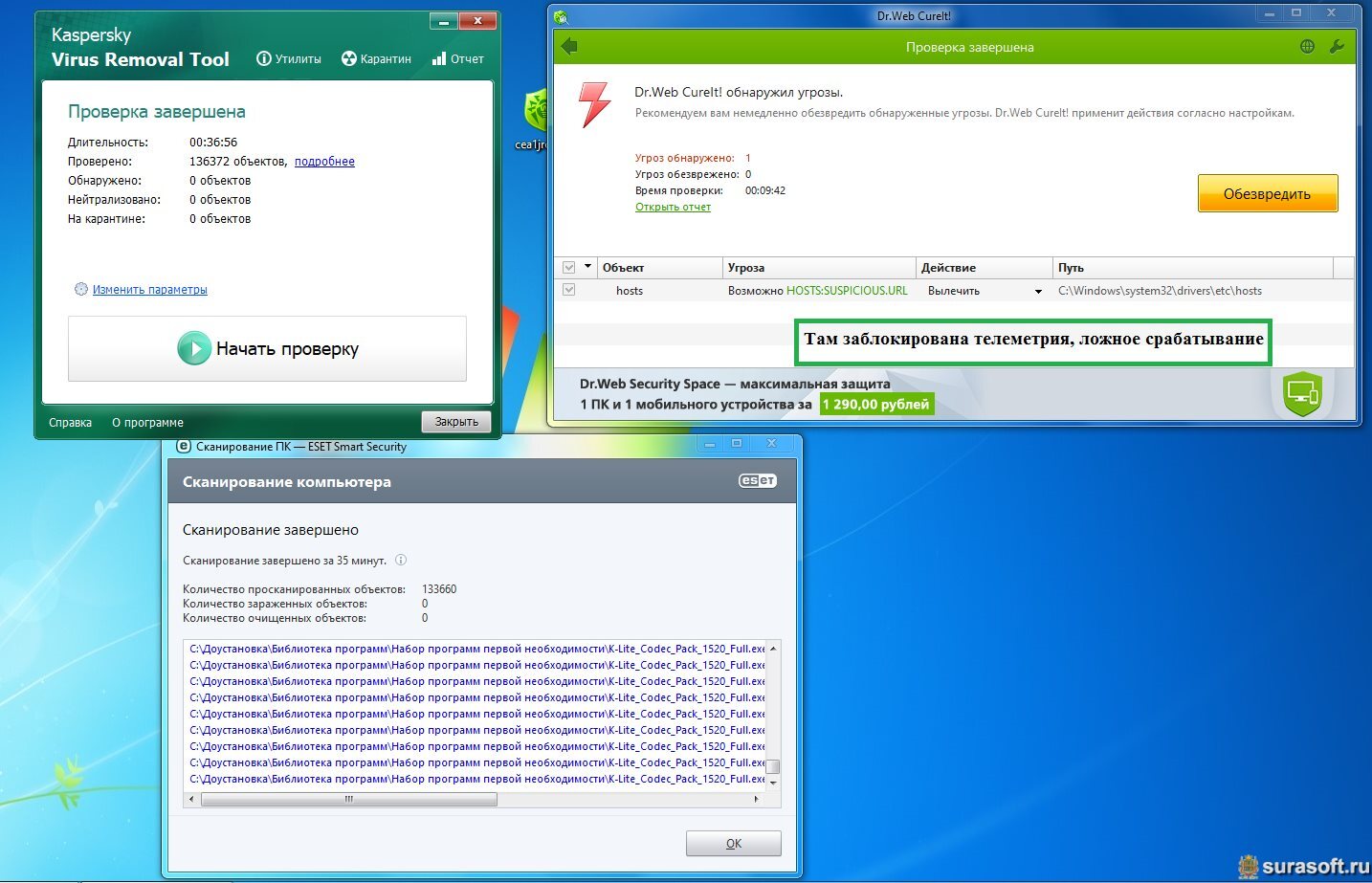
Task: Click the horizontal scrollbar thumb in ESET log
Action: pyautogui.click(x=349, y=799)
